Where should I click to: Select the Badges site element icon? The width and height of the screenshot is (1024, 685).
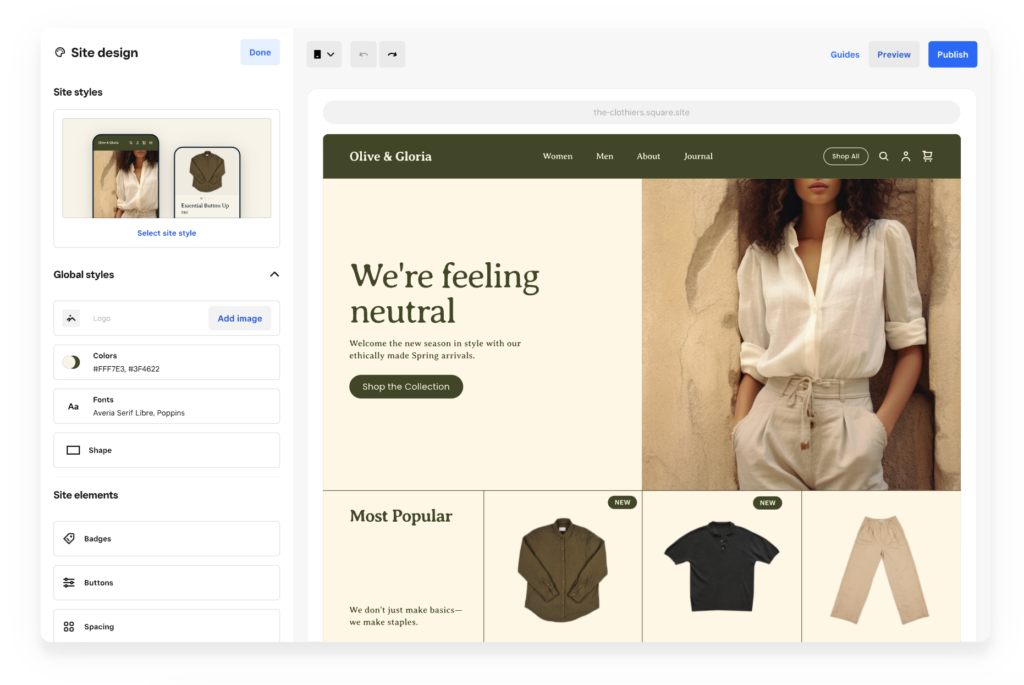68,538
